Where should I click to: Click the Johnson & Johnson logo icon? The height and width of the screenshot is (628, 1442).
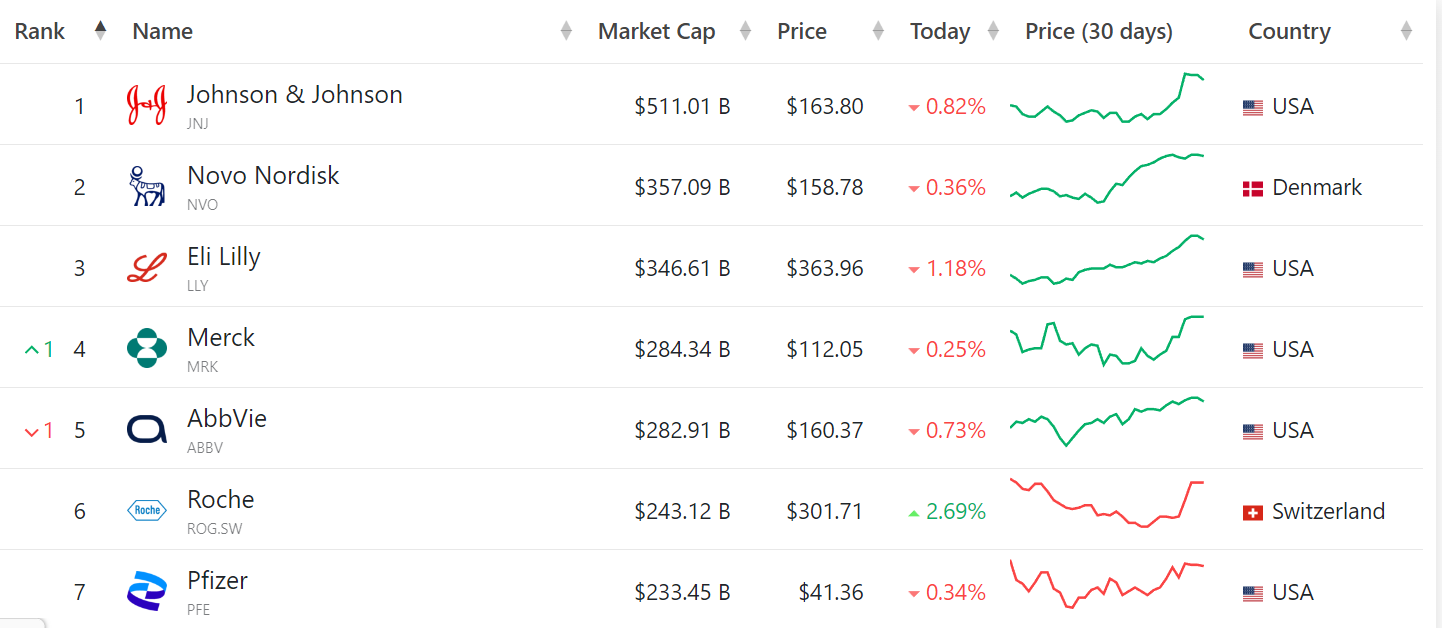point(147,106)
